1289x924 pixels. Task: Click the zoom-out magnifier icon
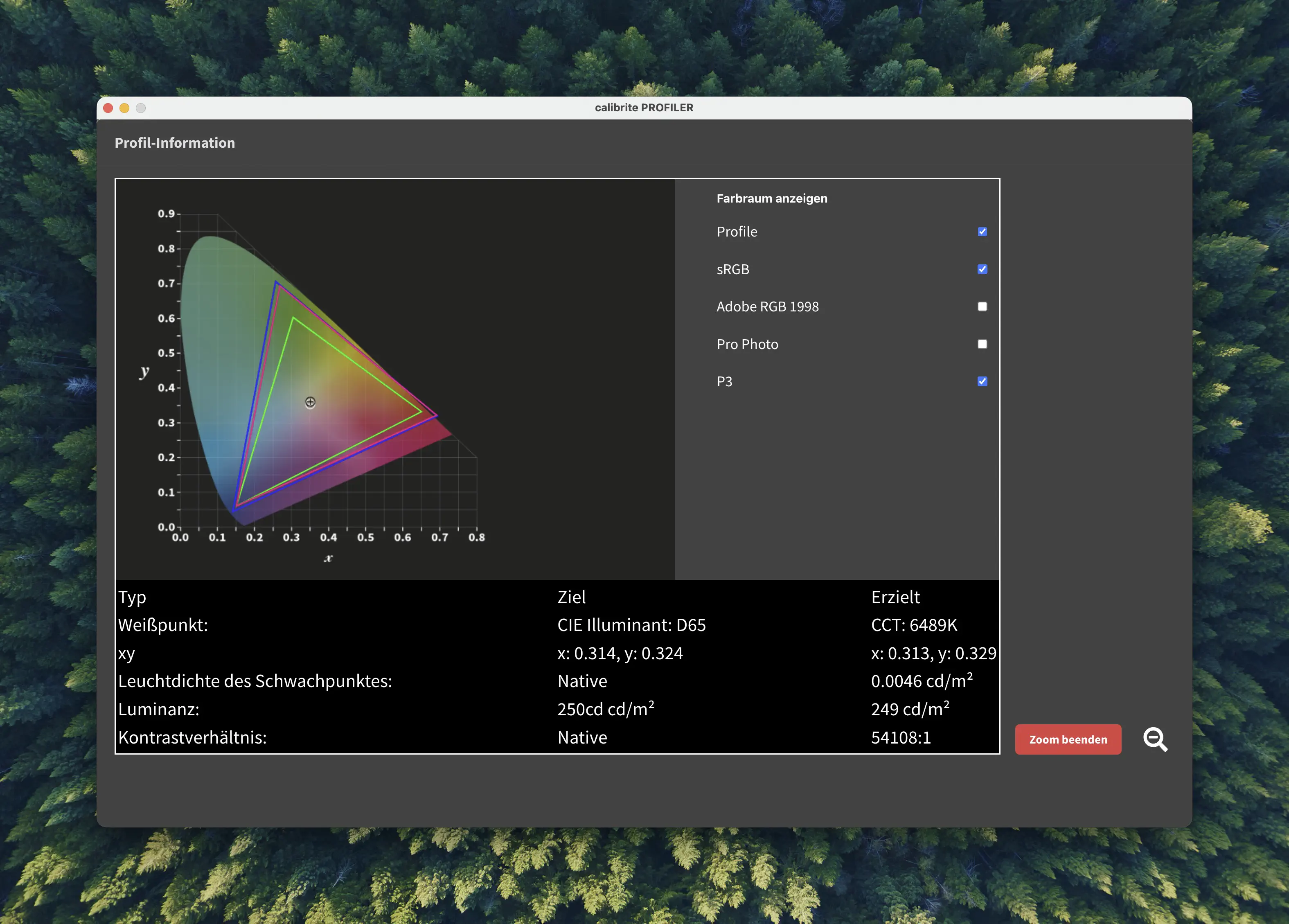point(1155,739)
